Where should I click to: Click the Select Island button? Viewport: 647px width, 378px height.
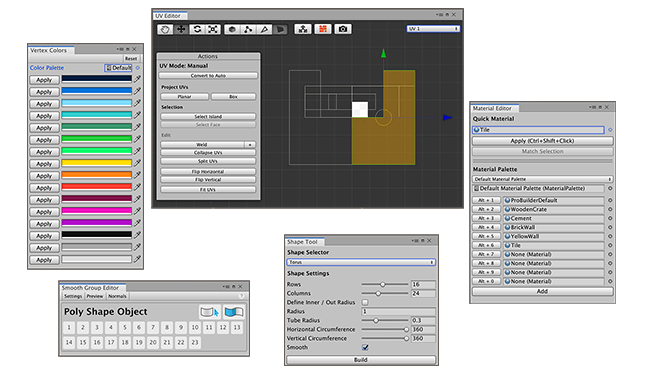208,116
